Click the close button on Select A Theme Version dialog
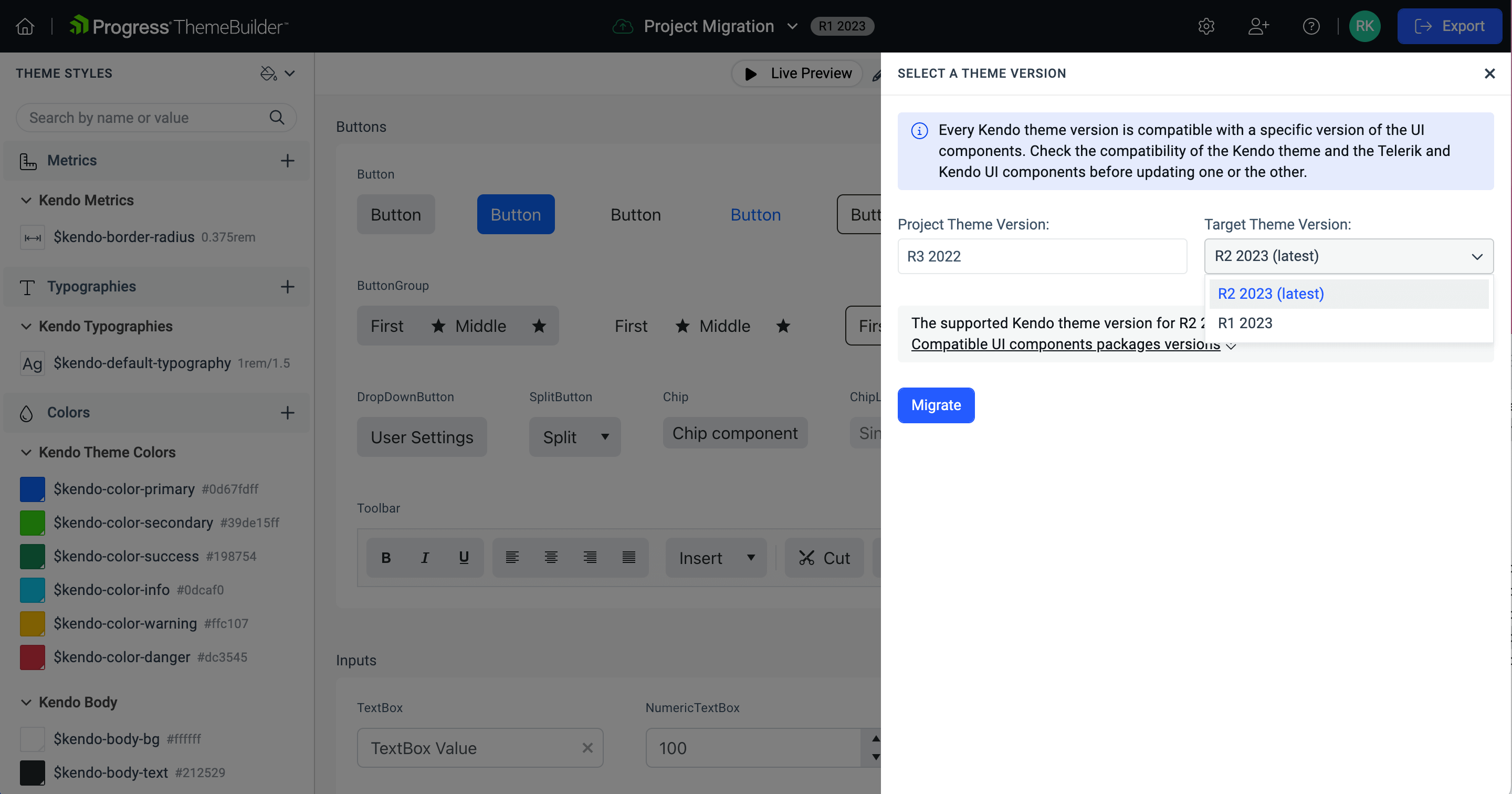The width and height of the screenshot is (1512, 794). click(1490, 73)
